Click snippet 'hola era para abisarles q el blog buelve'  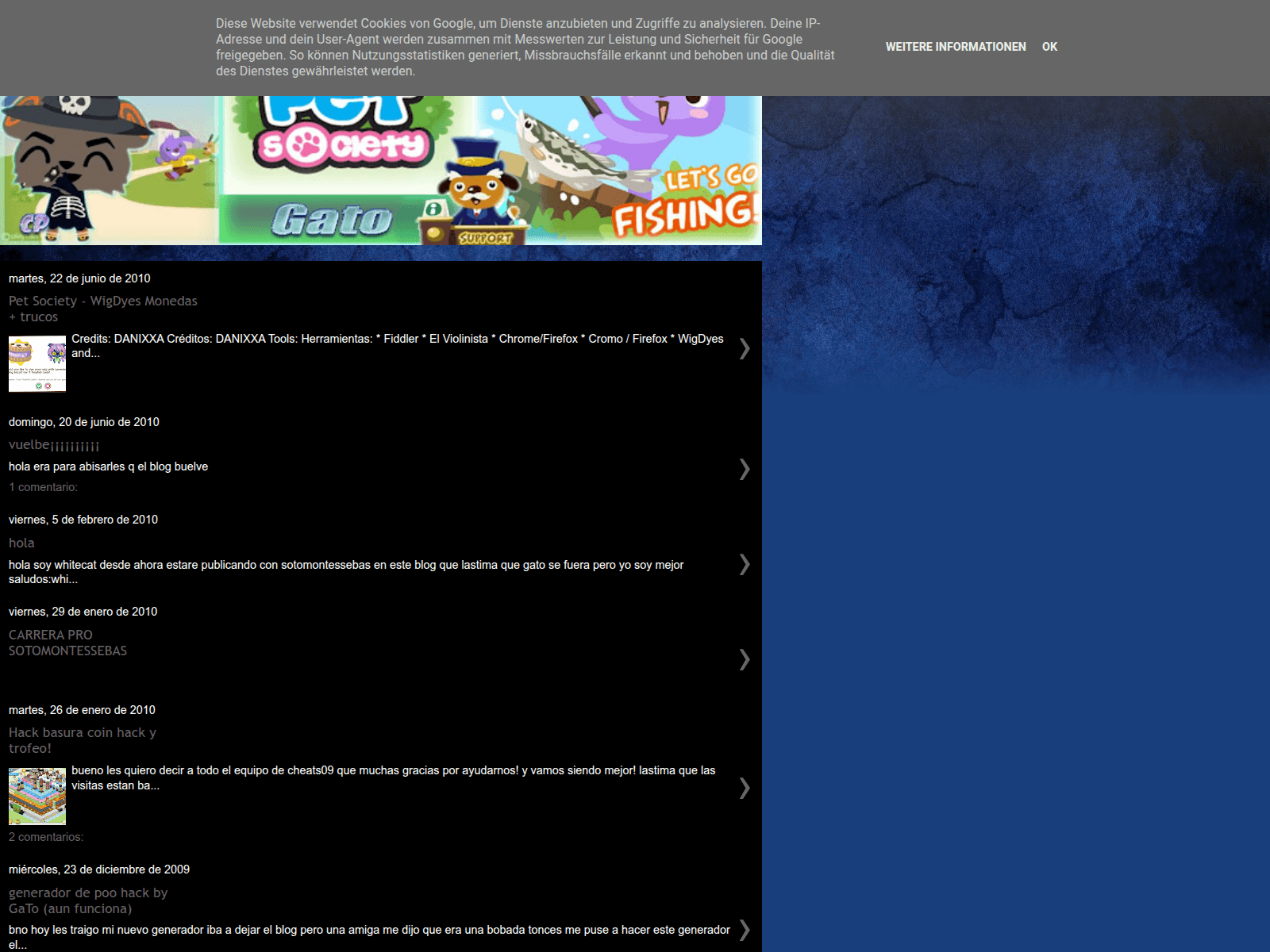click(x=109, y=466)
